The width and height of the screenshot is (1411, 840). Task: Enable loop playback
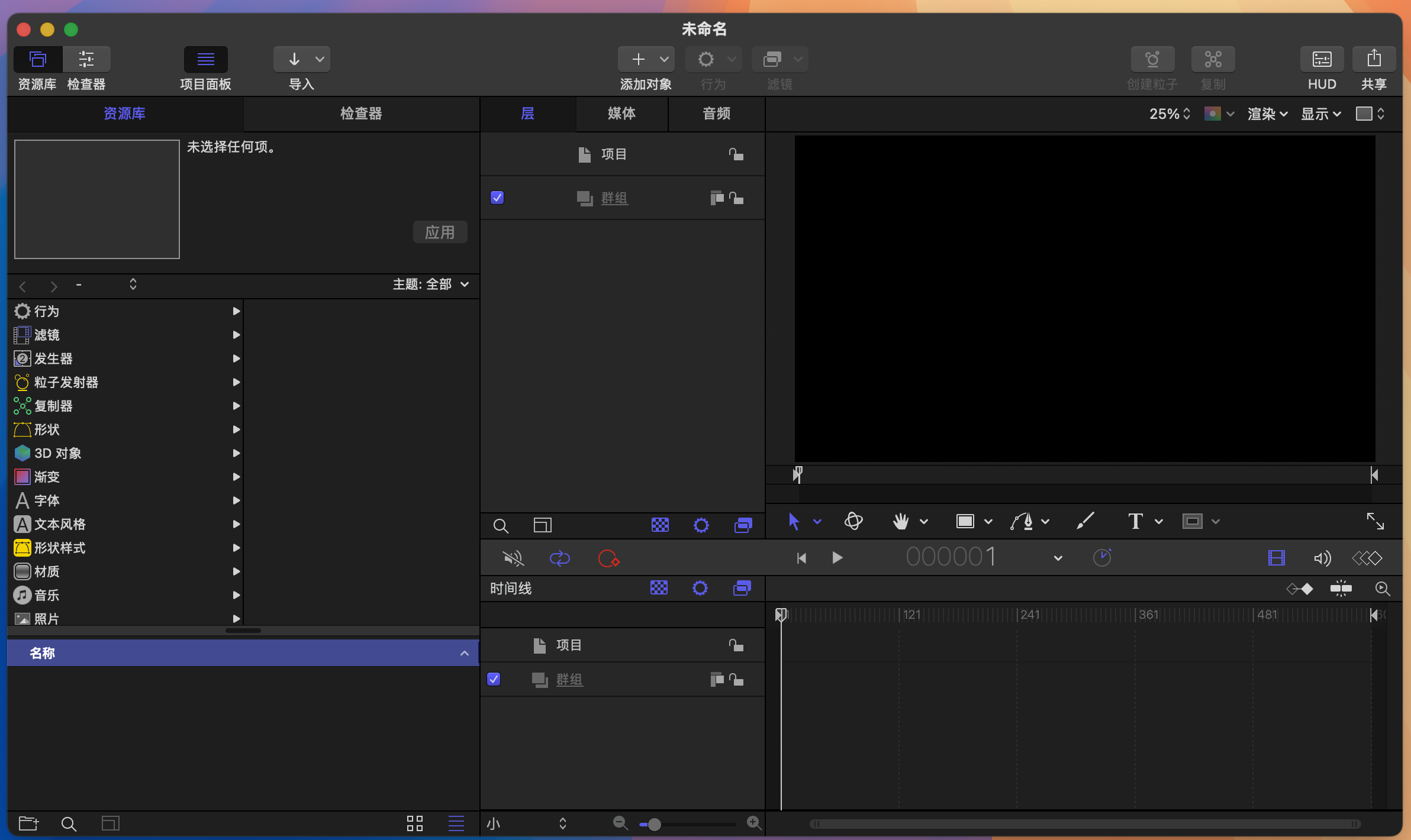click(559, 558)
